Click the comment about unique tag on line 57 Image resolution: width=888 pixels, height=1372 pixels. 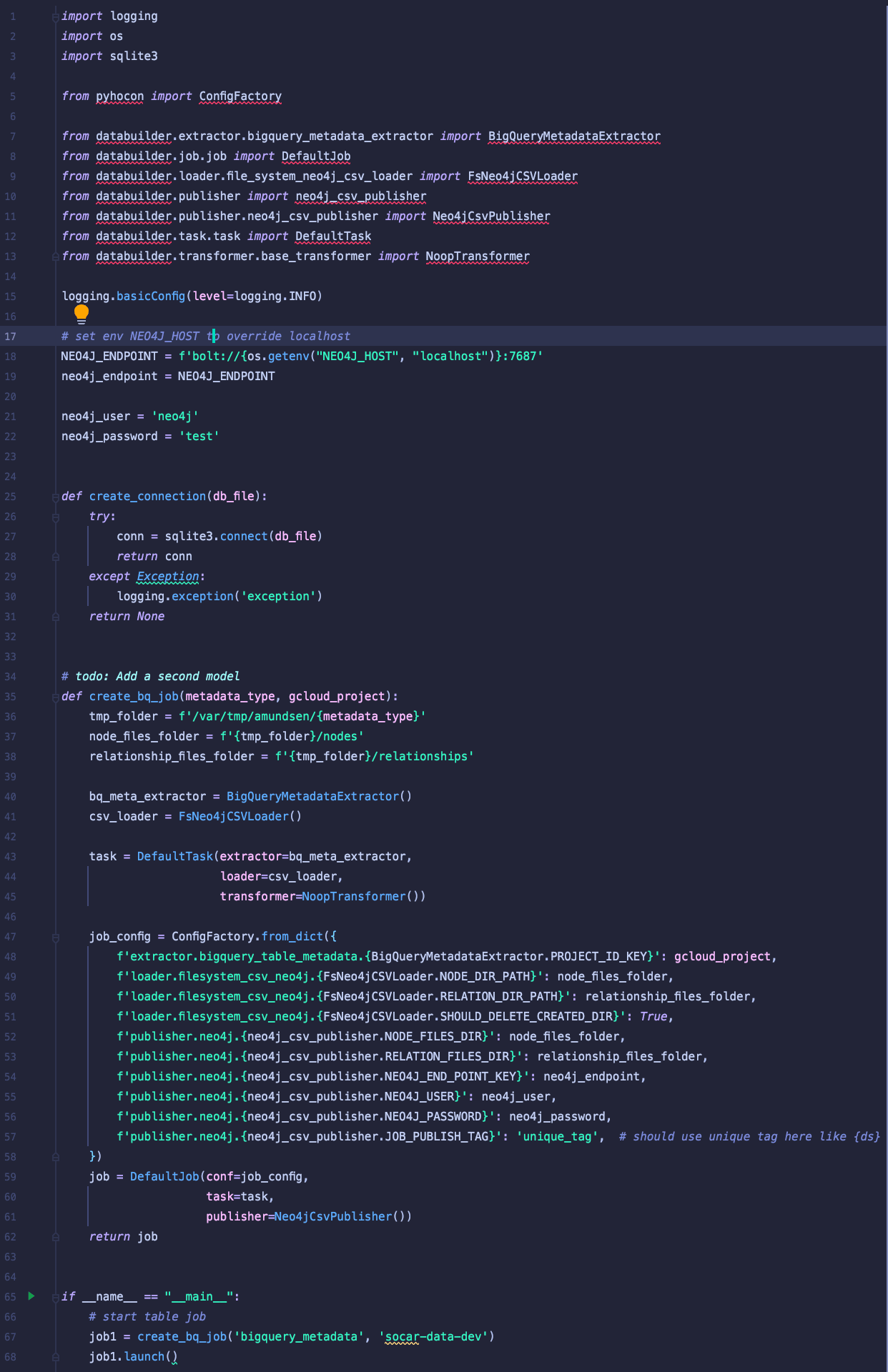coord(749,1136)
